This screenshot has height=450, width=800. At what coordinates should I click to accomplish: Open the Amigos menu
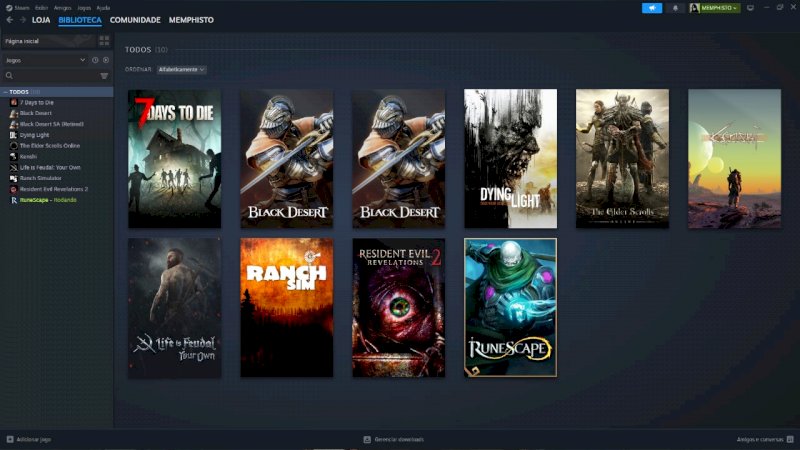pos(62,8)
